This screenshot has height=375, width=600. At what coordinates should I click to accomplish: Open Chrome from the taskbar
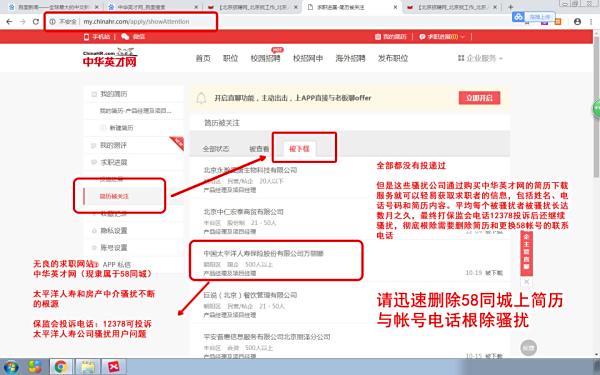pyautogui.click(x=61, y=367)
